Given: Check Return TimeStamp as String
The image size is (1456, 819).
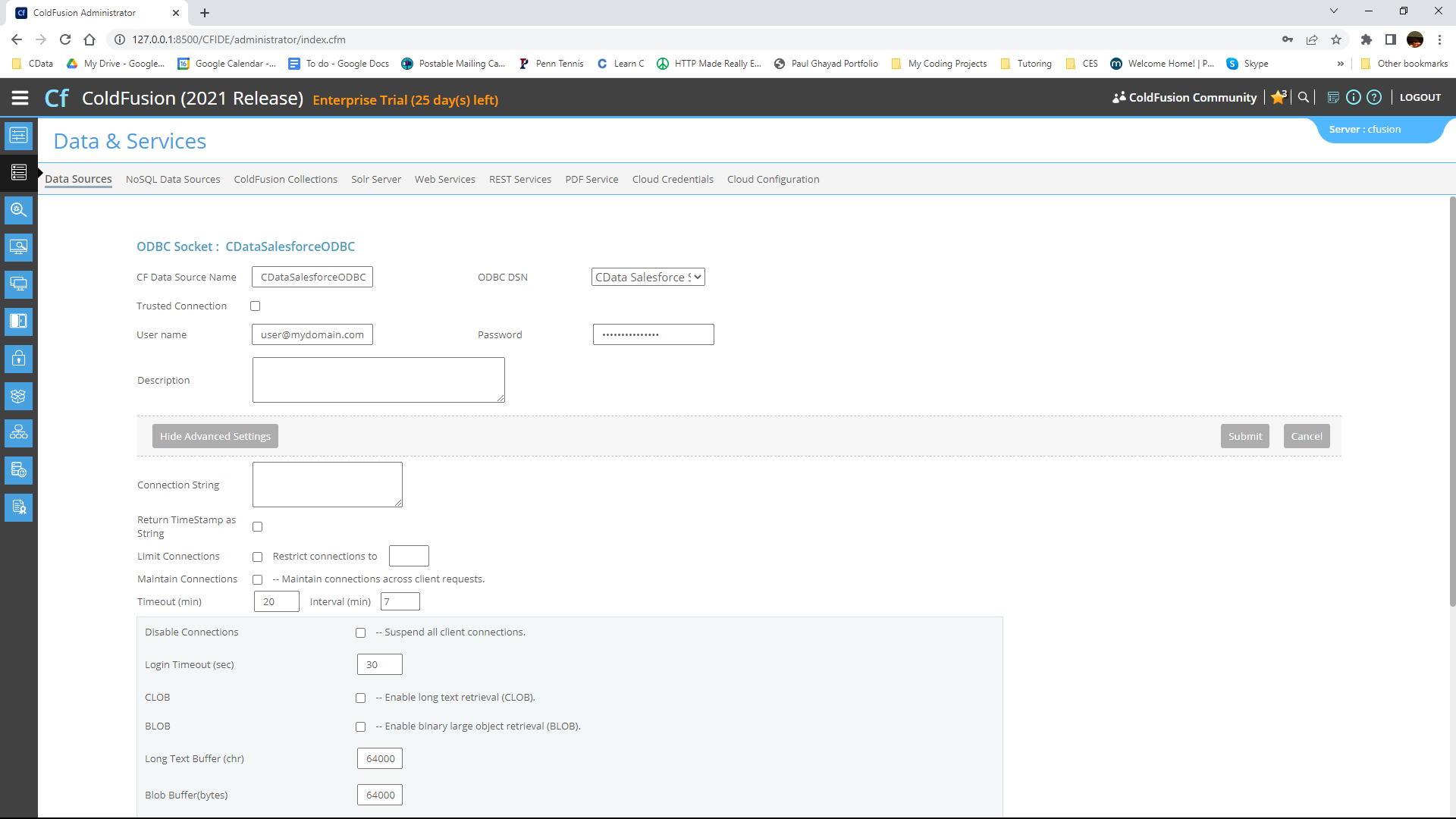Looking at the screenshot, I should (258, 527).
